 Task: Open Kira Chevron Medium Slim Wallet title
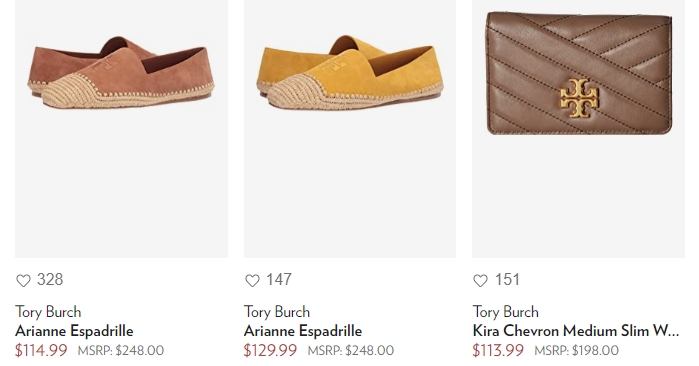(x=576, y=331)
